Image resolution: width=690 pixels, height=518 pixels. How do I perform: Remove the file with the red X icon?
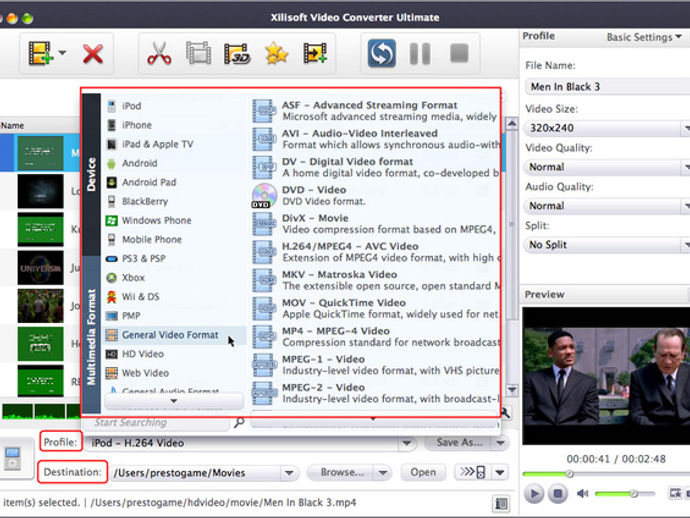pos(93,54)
